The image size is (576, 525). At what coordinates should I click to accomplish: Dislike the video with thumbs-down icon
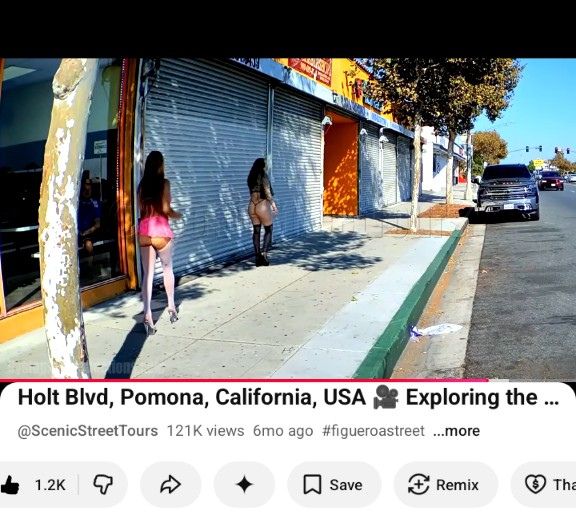[103, 485]
